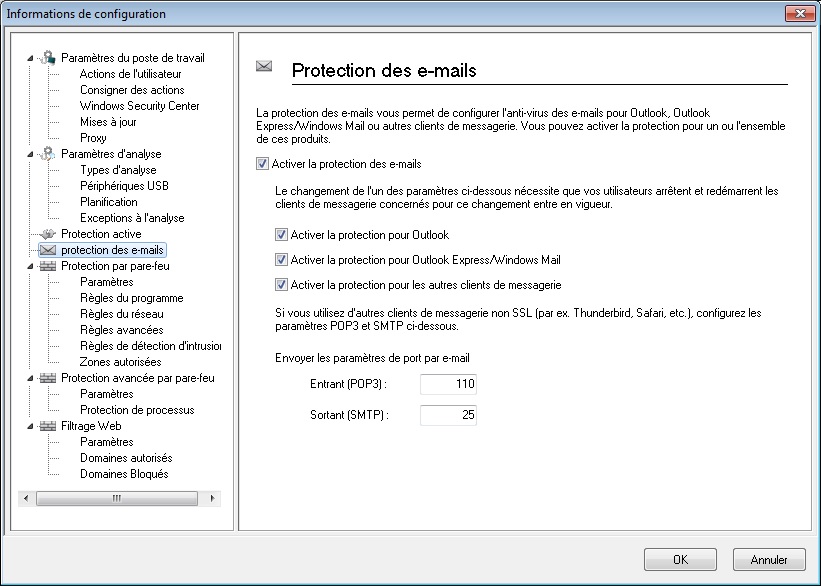821x586 pixels.
Task: Collapse the Filtrage Web tree node
Action: [x=30, y=426]
